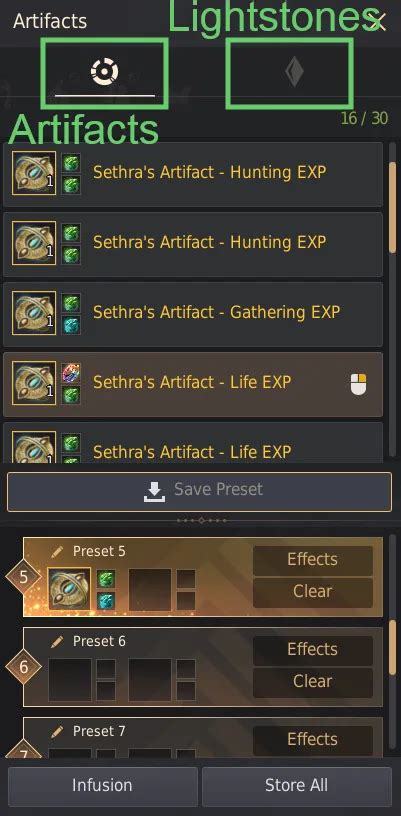
Task: Switch to the Artifacts tab icon
Action: point(105,72)
